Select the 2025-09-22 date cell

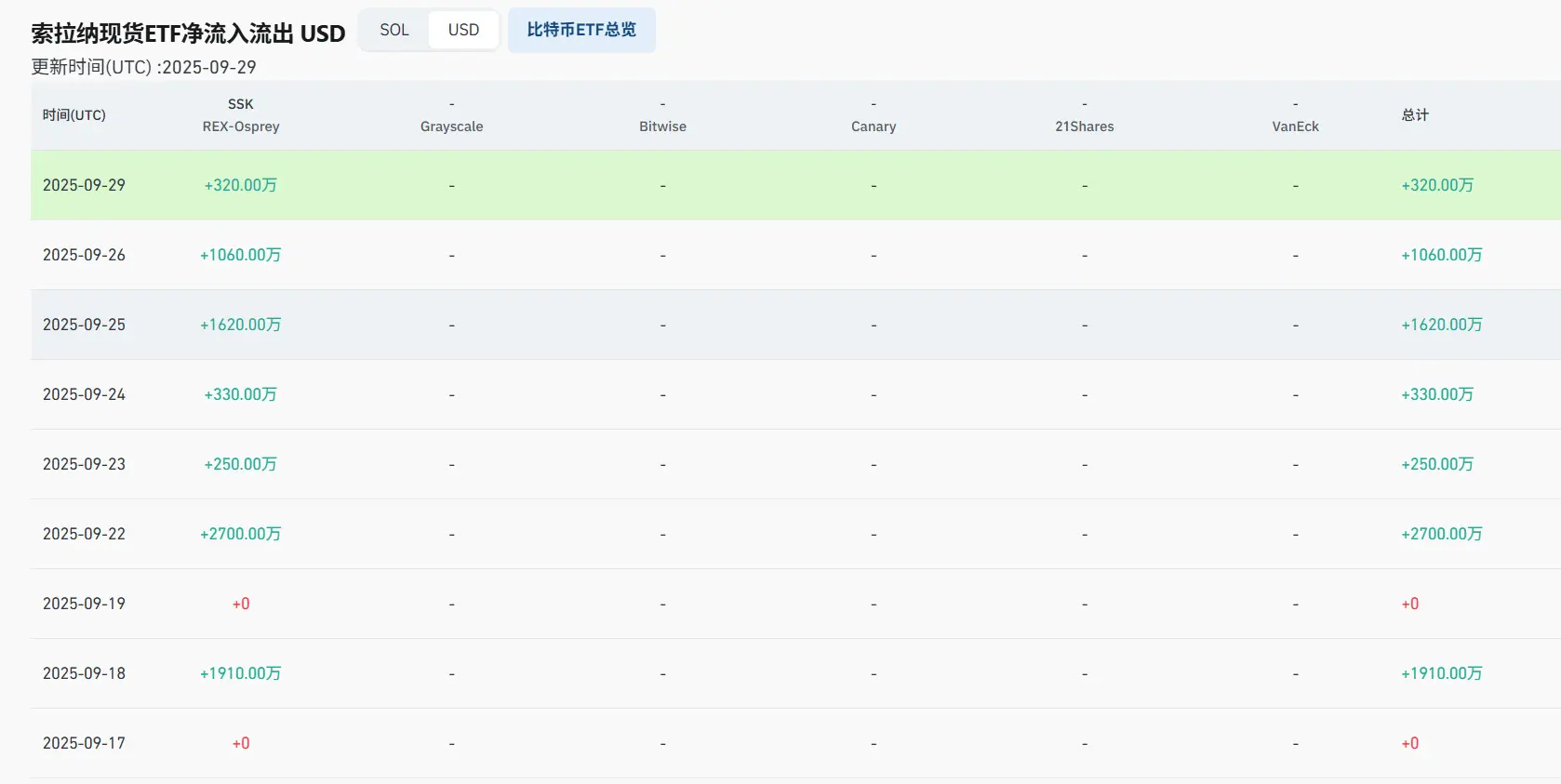tap(84, 534)
